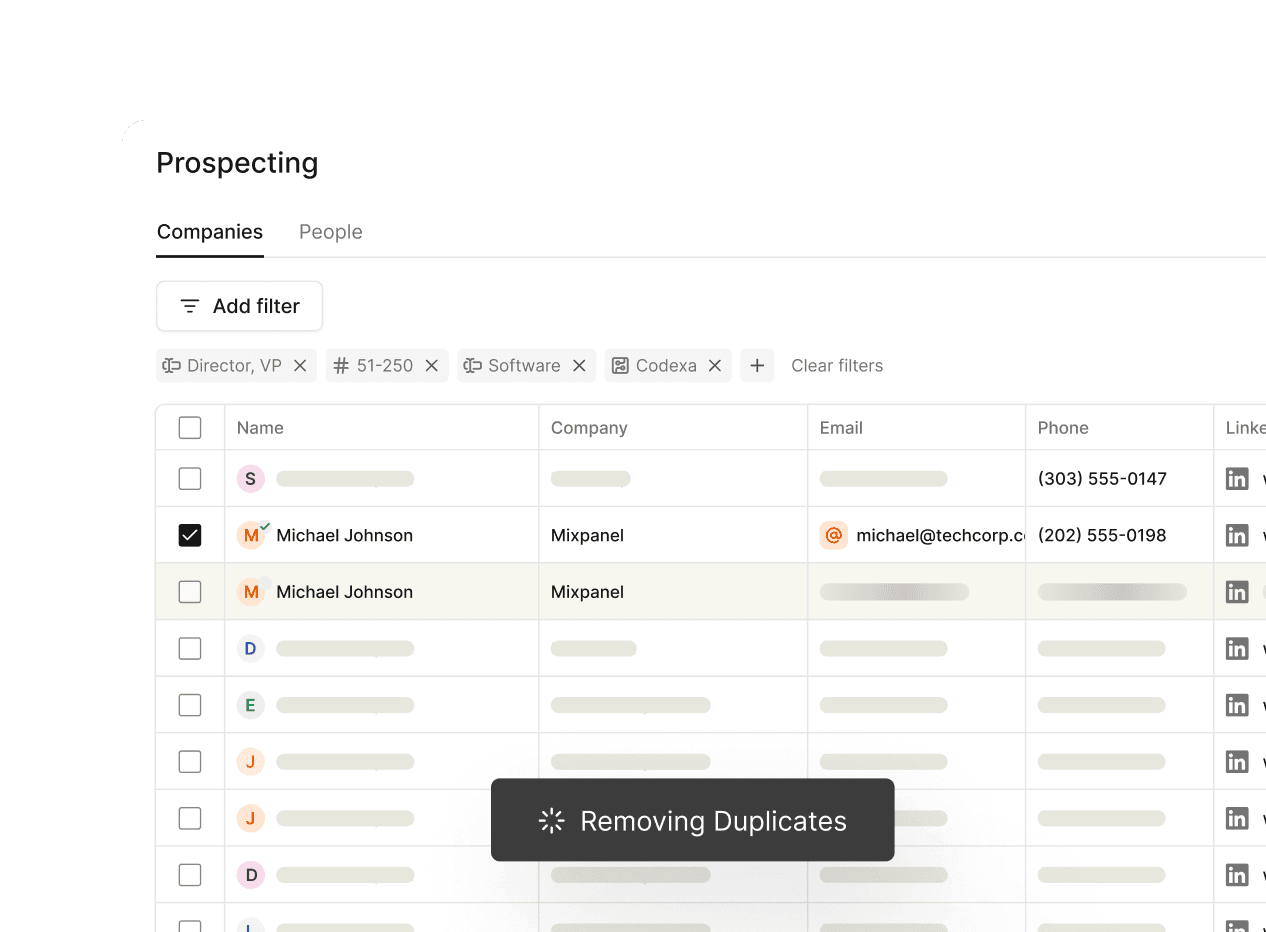1266x932 pixels.
Task: Toggle the select-all checkbox in table header
Action: [x=190, y=428]
